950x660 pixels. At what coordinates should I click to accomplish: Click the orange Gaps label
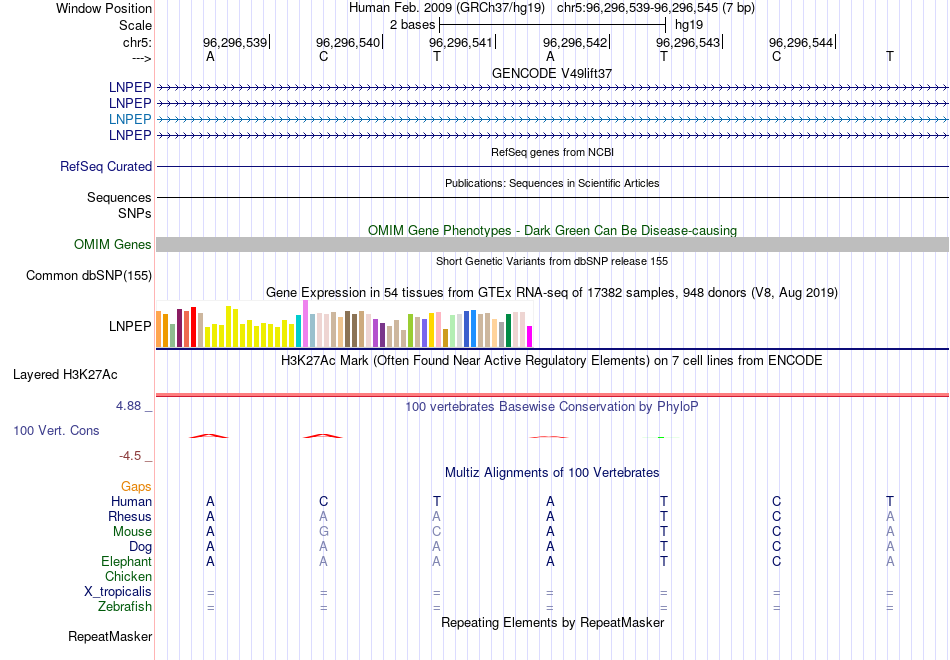pos(136,487)
